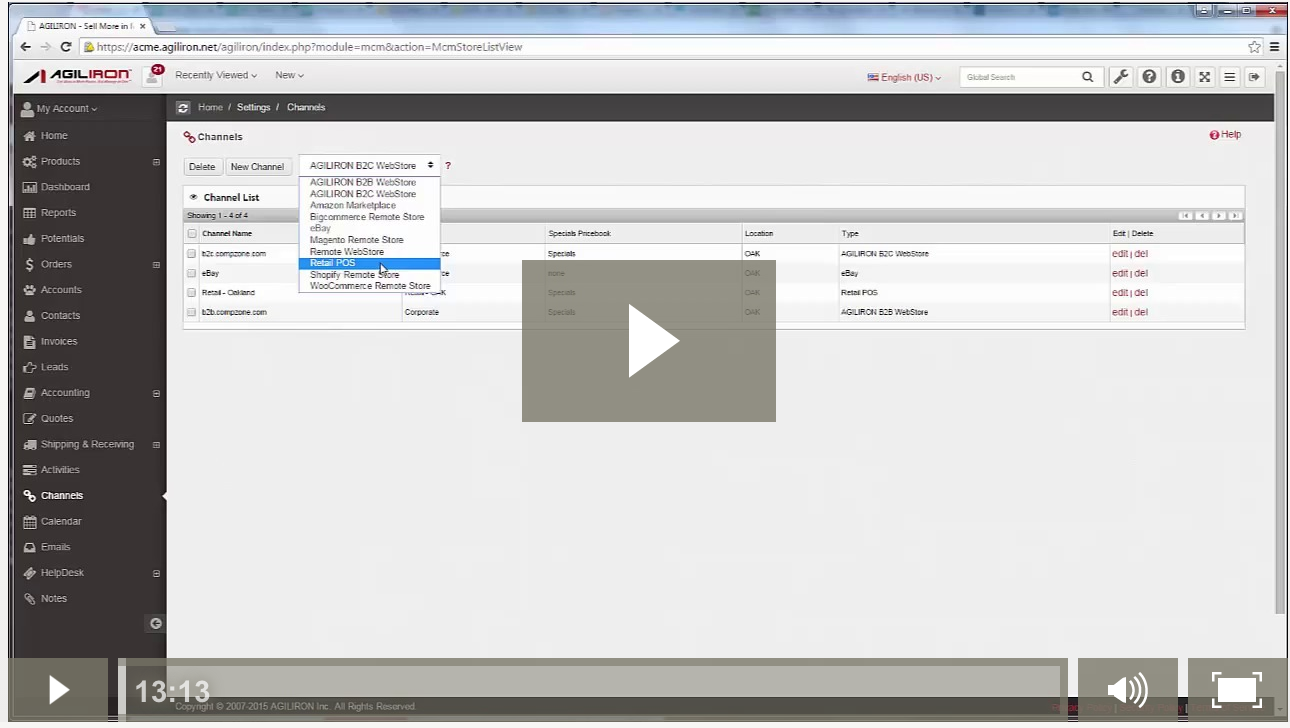The width and height of the screenshot is (1290, 728).
Task: Toggle fullscreen expand icon in header
Action: click(x=1204, y=77)
